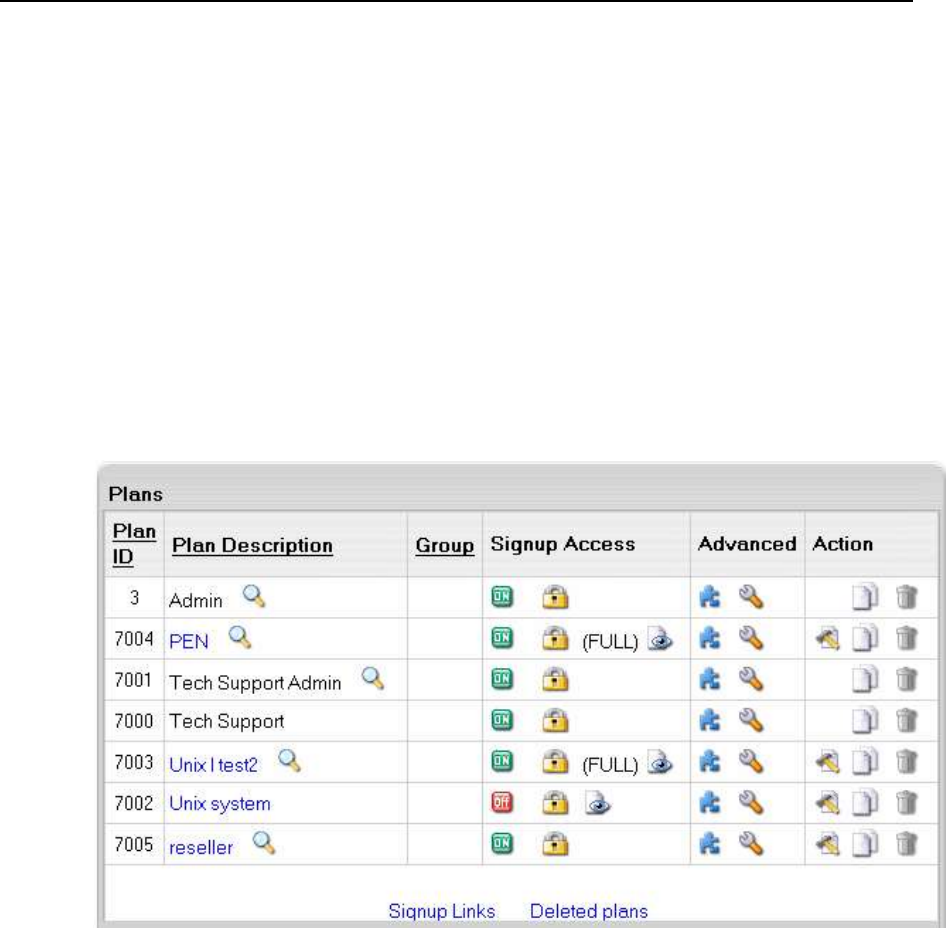Copy the Tech Support Admin plan

click(x=865, y=679)
